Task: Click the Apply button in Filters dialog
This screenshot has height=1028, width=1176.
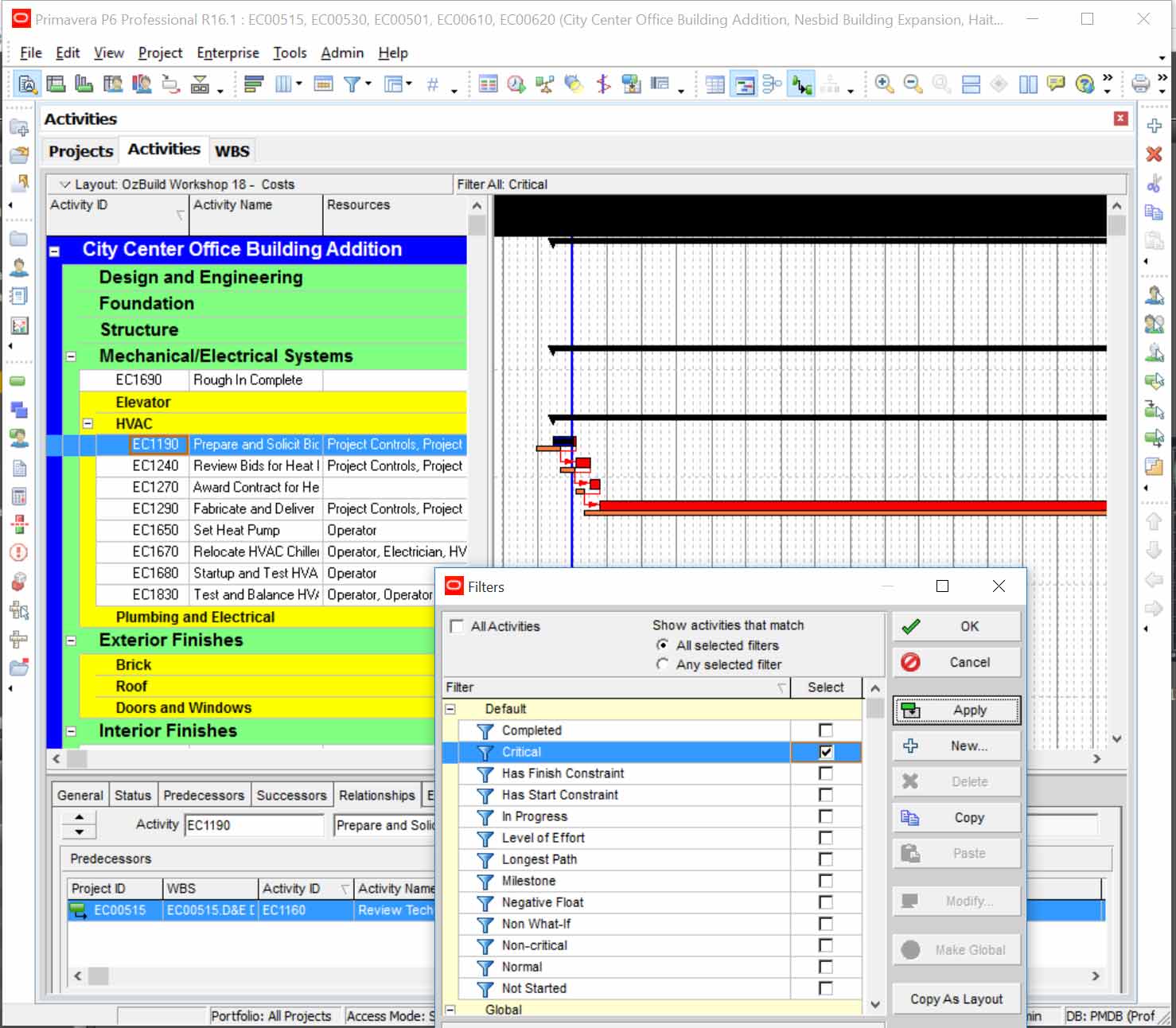Action: [956, 711]
